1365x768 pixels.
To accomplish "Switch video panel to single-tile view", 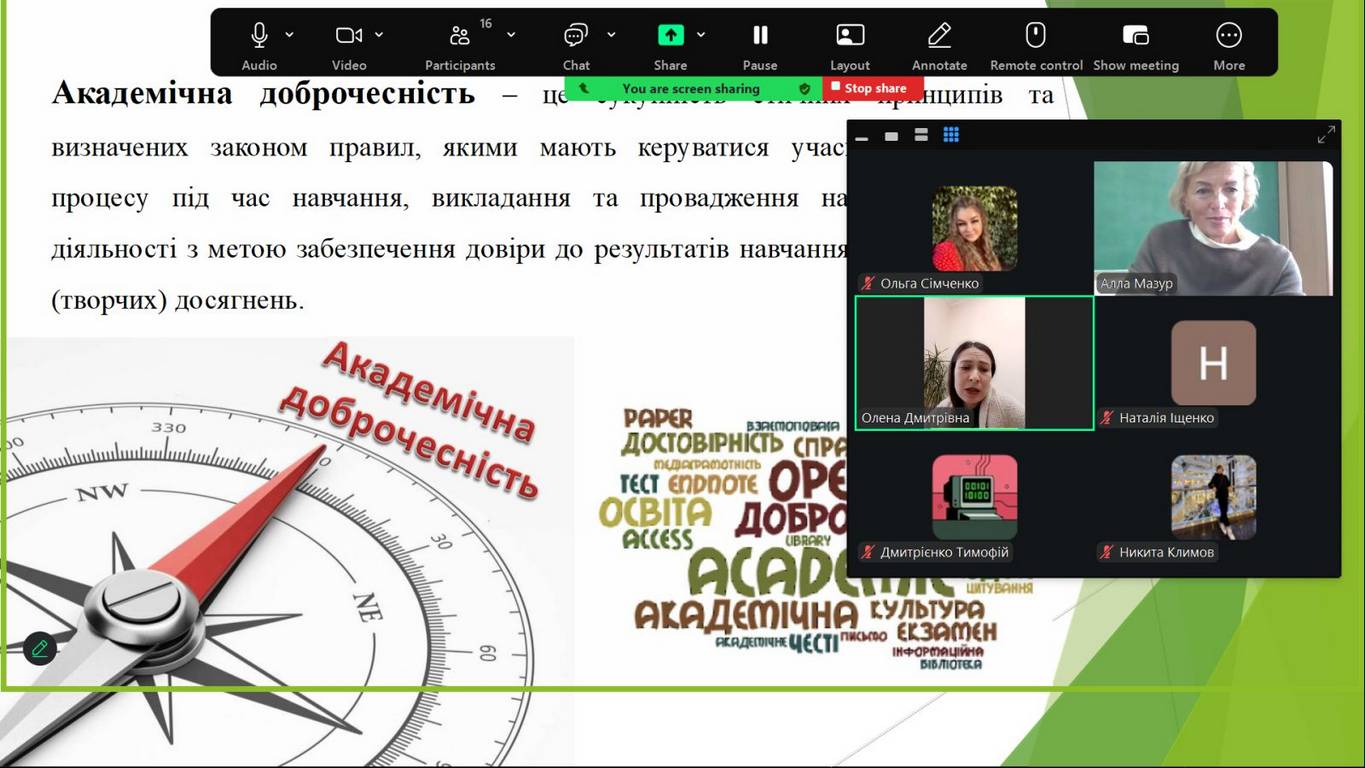I will pos(891,136).
